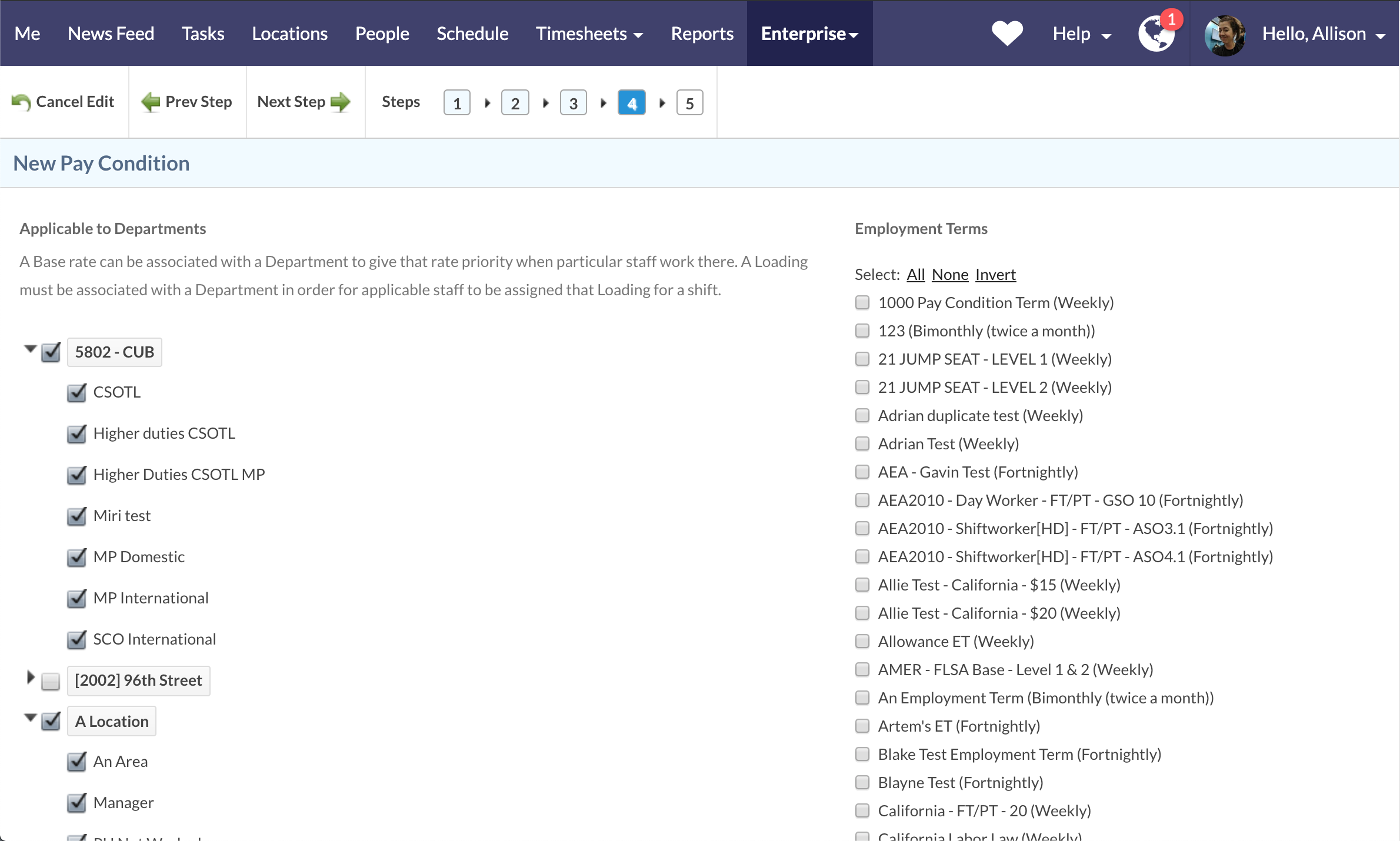
Task: Click the arrow icon between steps 1 and 2
Action: coord(486,102)
